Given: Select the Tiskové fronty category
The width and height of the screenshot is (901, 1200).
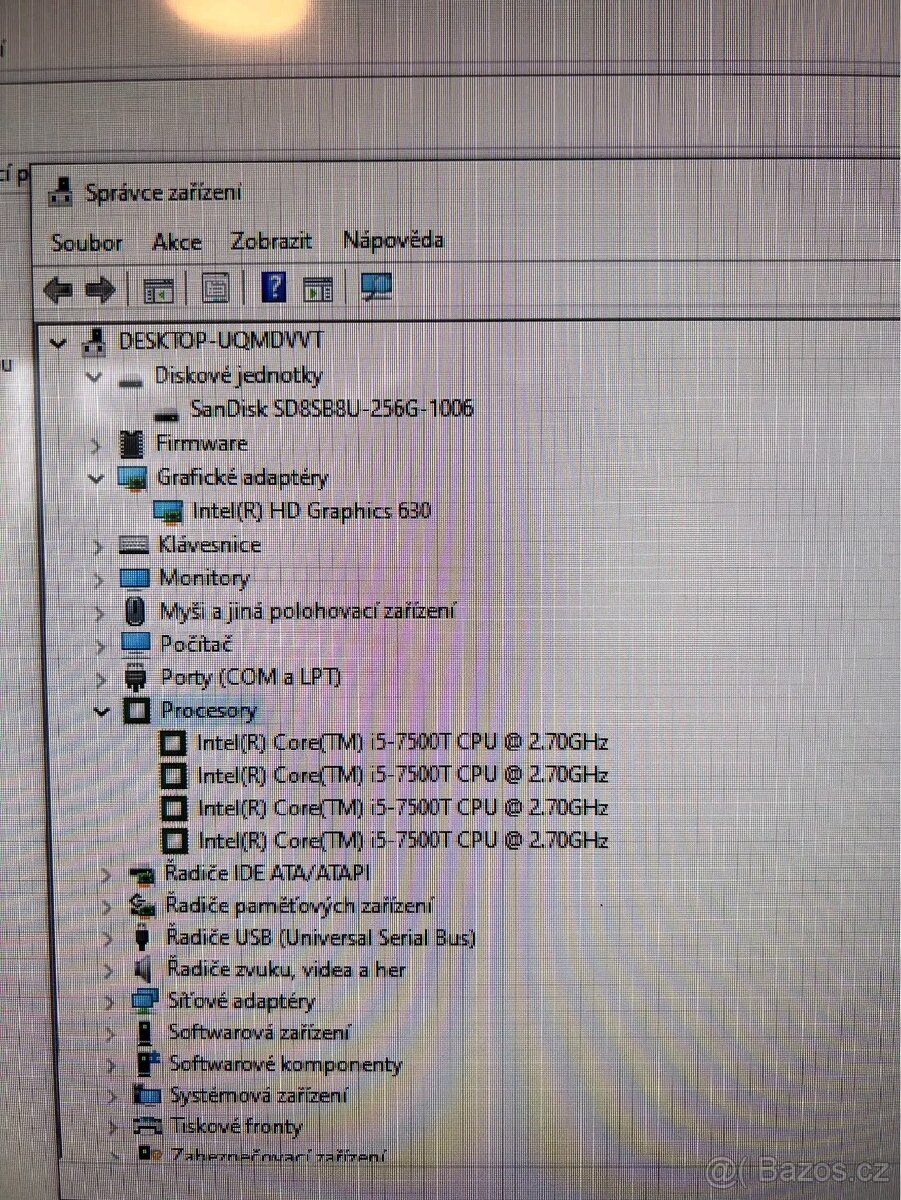Looking at the screenshot, I should point(236,1127).
